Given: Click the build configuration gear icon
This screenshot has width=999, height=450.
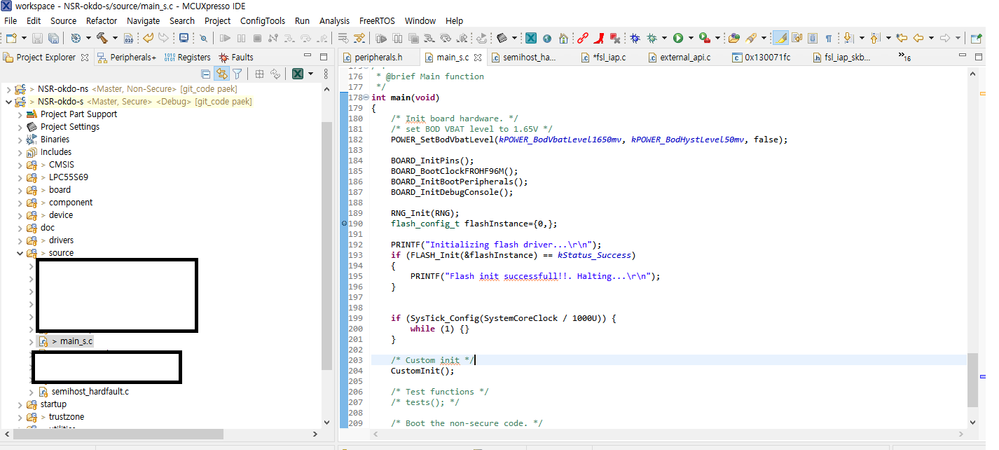Looking at the screenshot, I should pos(76,38).
